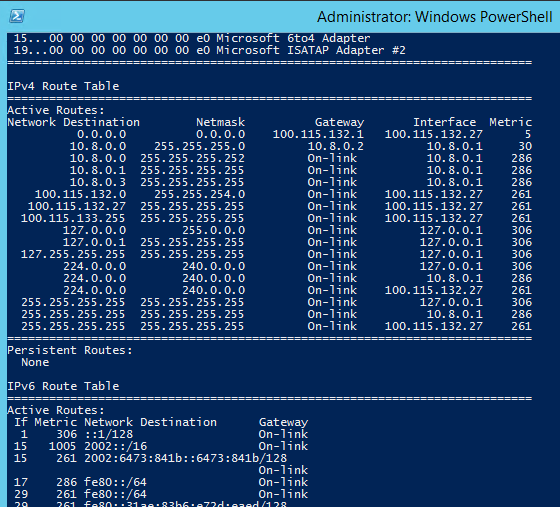Click the 'Network Destination' column header
560x507 pixels.
click(x=74, y=122)
